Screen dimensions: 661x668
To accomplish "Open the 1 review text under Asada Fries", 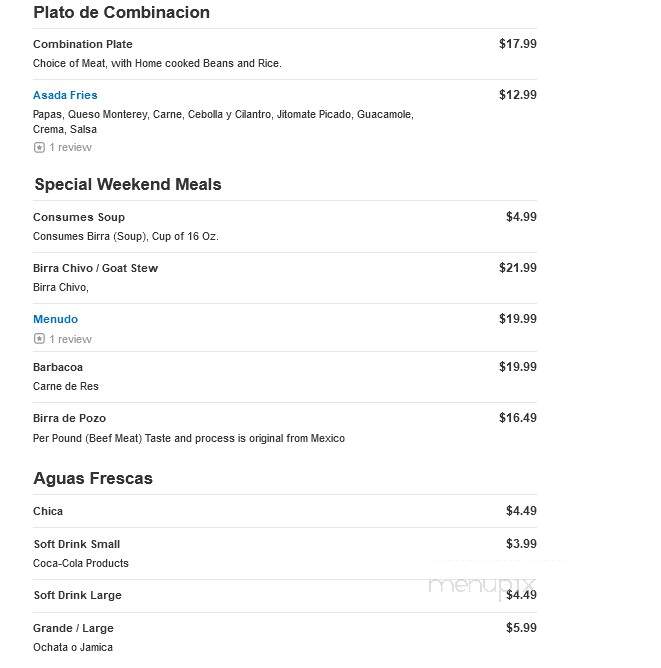I will [x=70, y=147].
